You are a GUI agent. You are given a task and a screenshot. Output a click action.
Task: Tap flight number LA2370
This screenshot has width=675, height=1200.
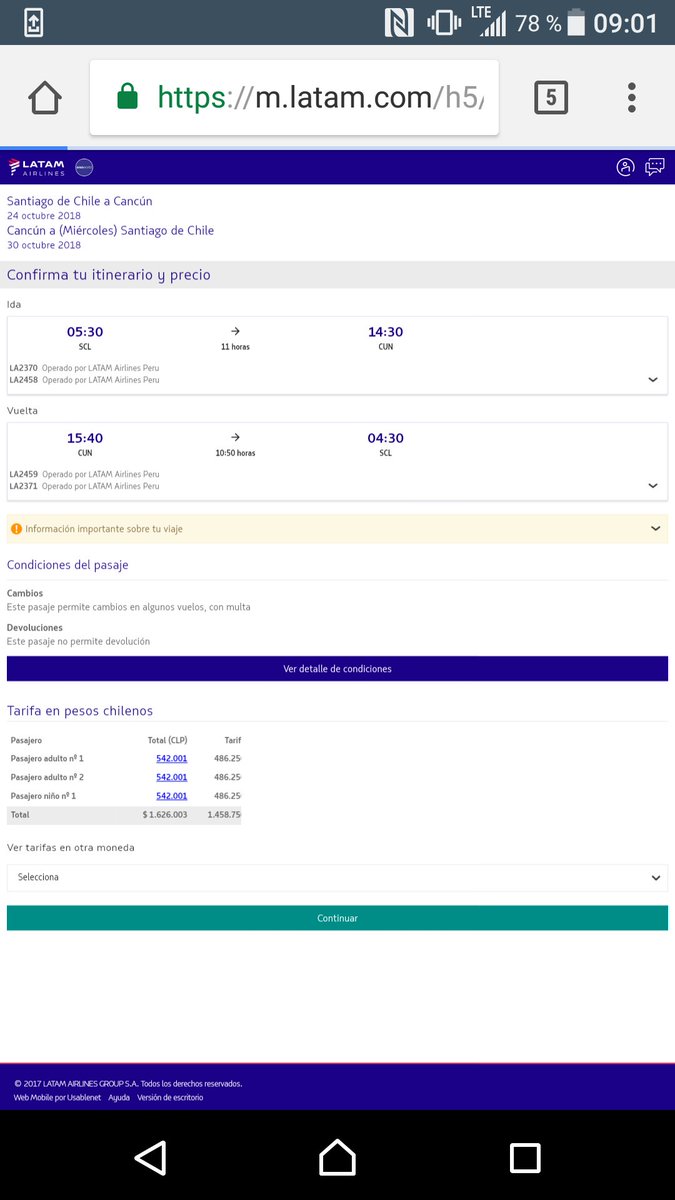pyautogui.click(x=23, y=368)
